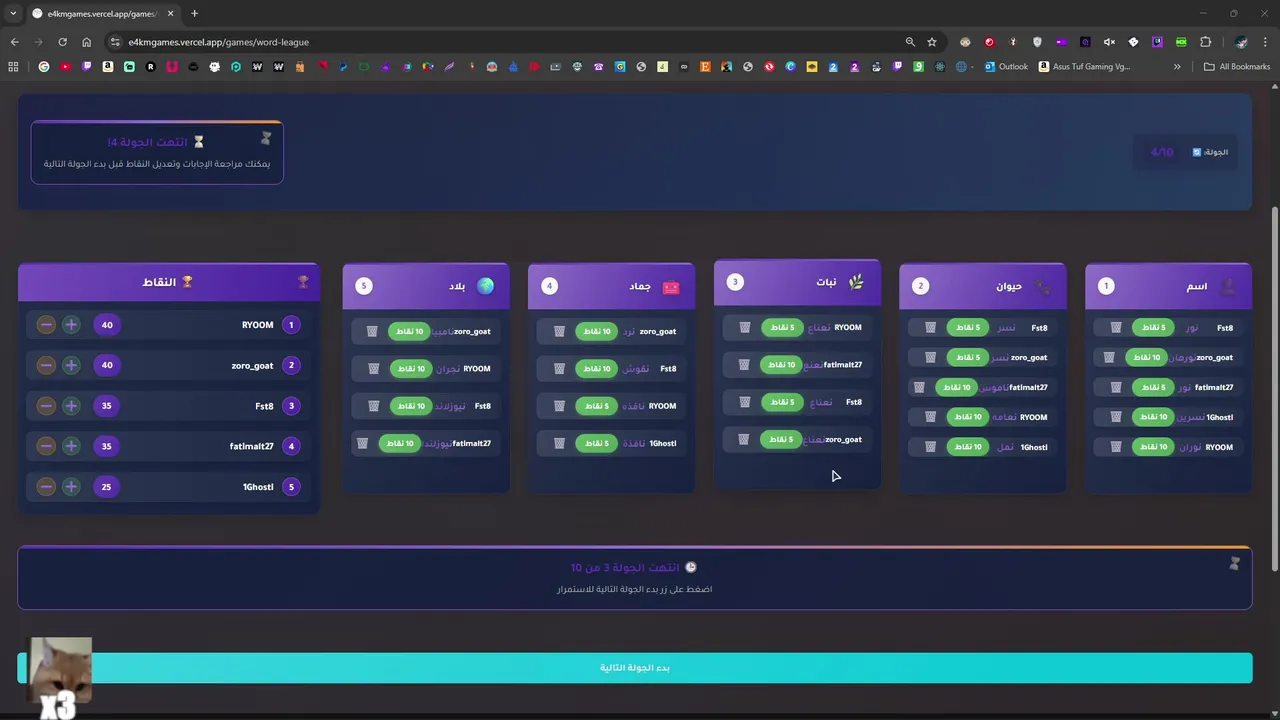Go back to previous page
Image resolution: width=1280 pixels, height=720 pixels.
14,42
